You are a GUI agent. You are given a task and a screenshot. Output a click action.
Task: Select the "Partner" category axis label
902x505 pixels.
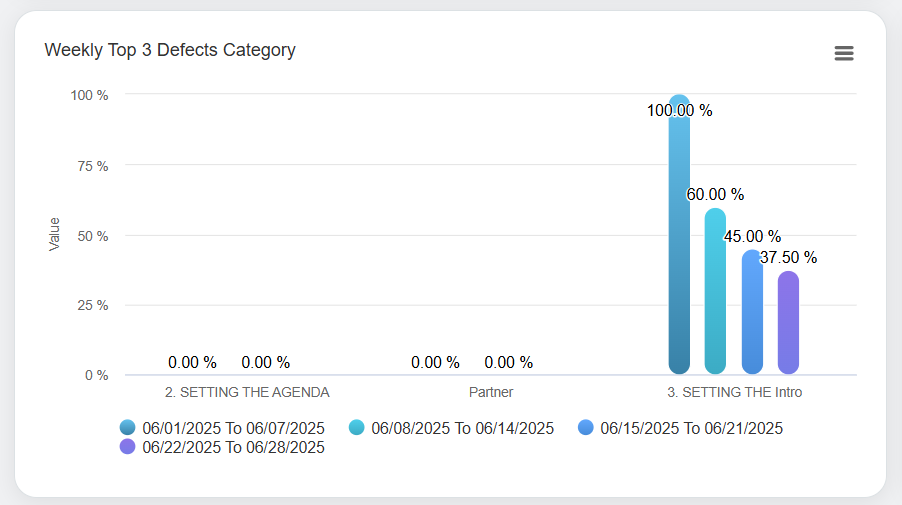point(491,392)
